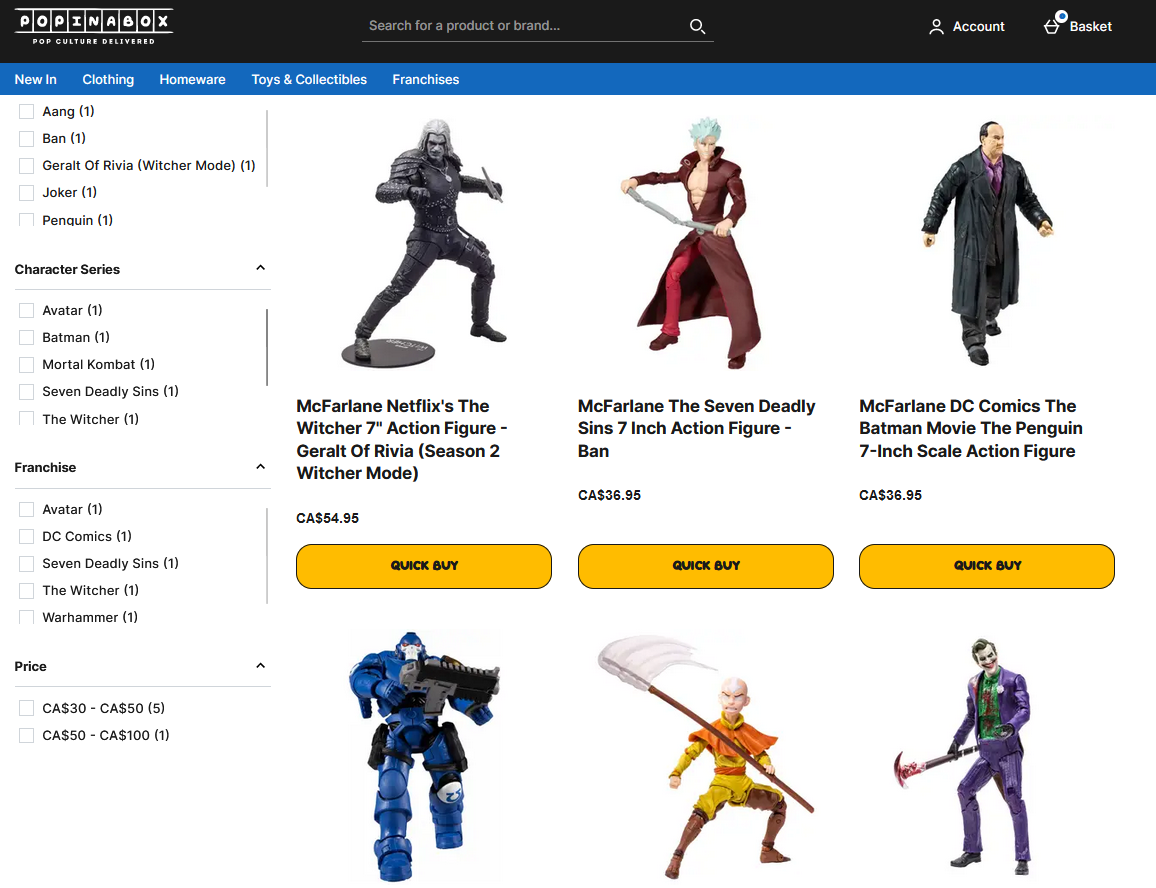Viewport: 1156px width, 888px height.
Task: Collapse the Franchise filter section
Action: (x=260, y=467)
